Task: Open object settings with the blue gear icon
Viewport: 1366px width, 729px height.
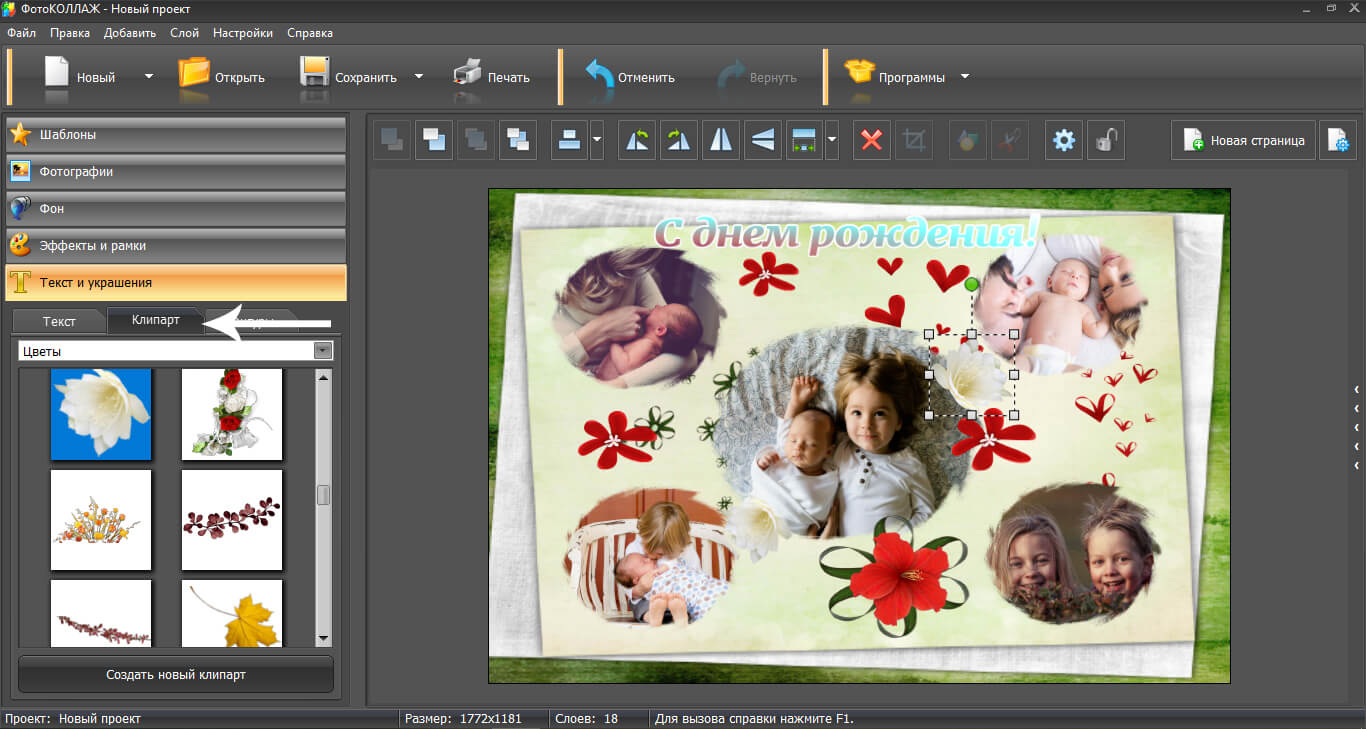Action: click(1064, 140)
